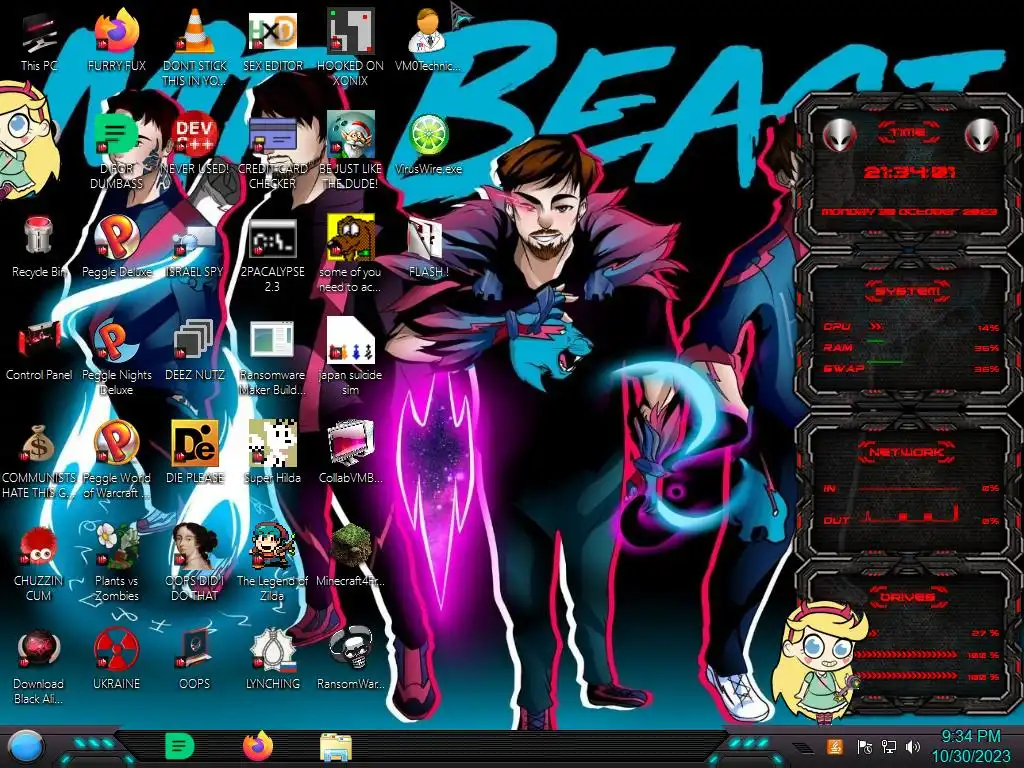Open the Download Black Ali... icon
This screenshot has width=1024, height=768.
click(39, 666)
